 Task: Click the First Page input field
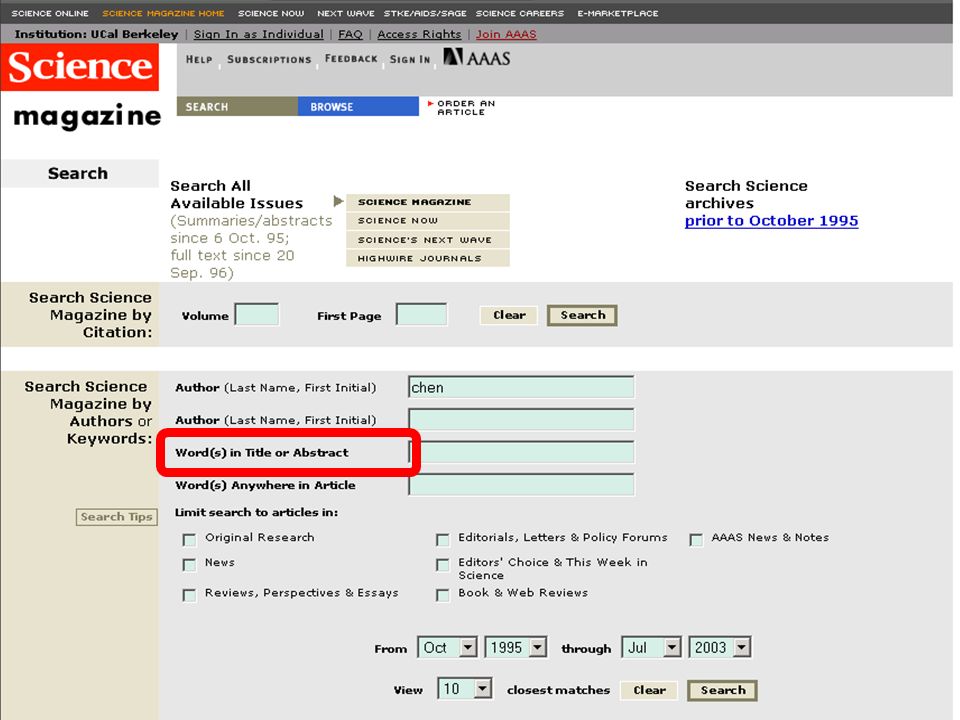(x=421, y=315)
